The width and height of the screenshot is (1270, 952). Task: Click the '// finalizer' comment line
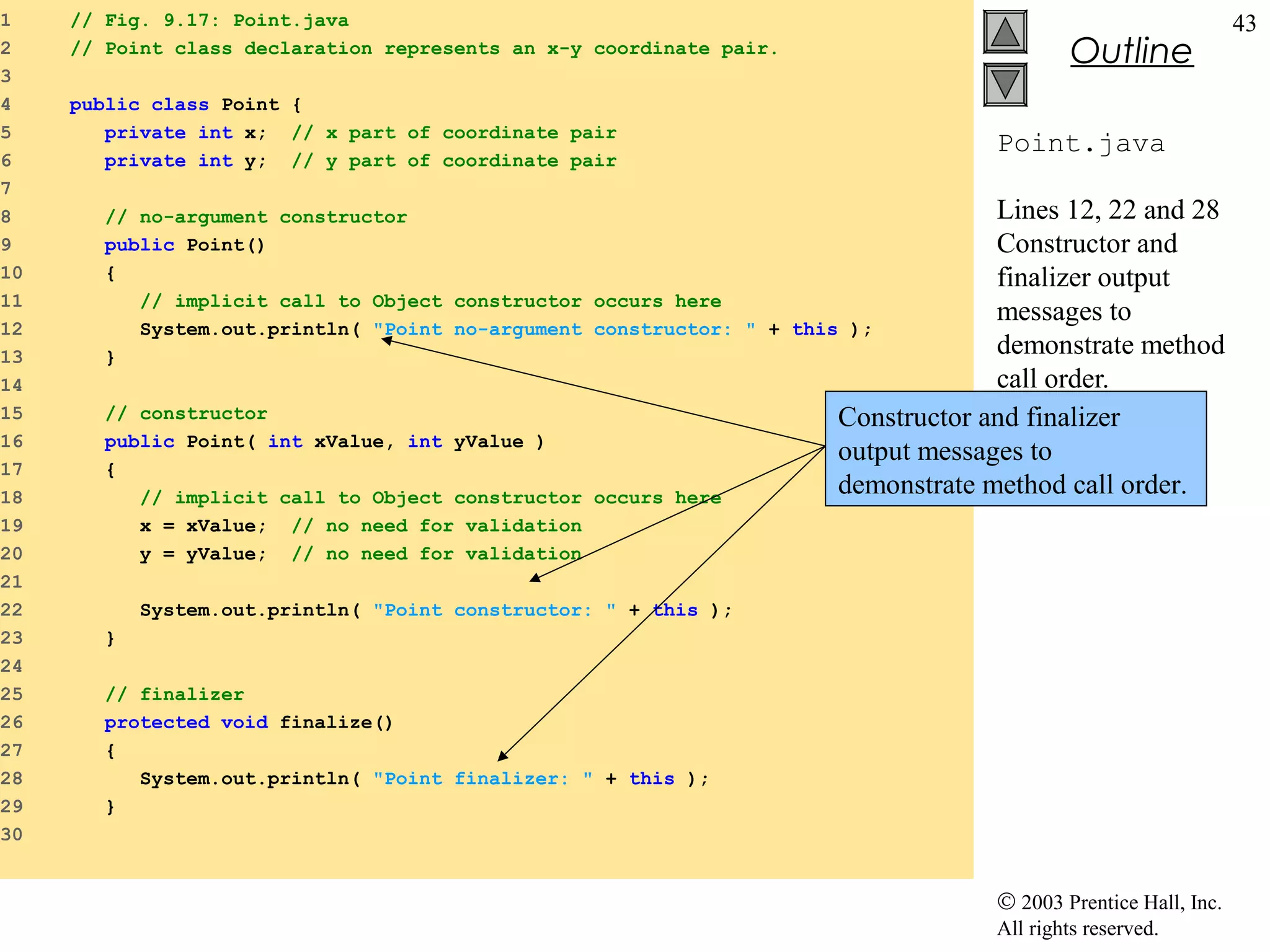174,694
